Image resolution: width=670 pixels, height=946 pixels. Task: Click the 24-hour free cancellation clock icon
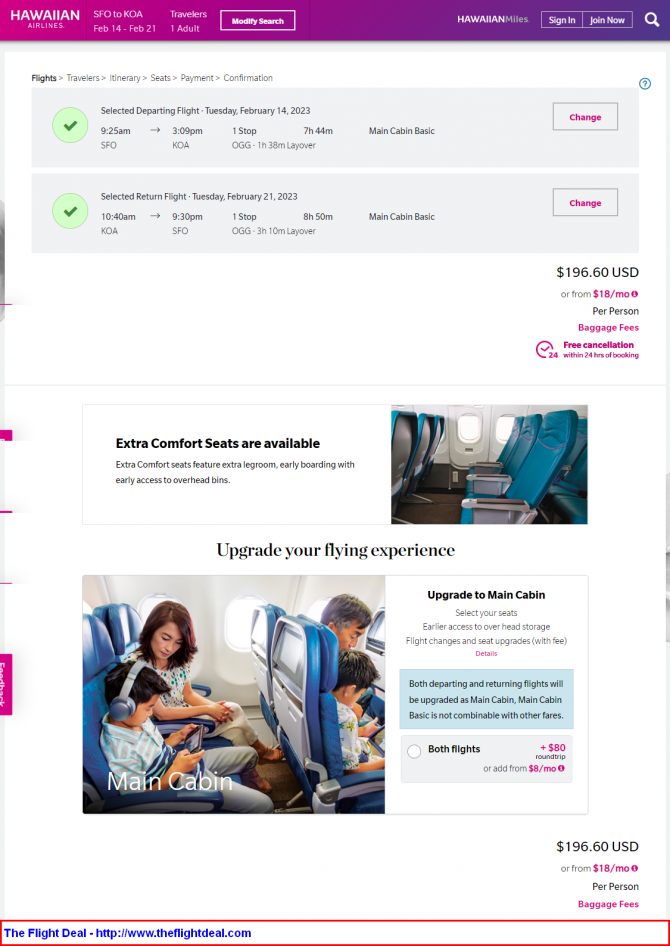546,350
